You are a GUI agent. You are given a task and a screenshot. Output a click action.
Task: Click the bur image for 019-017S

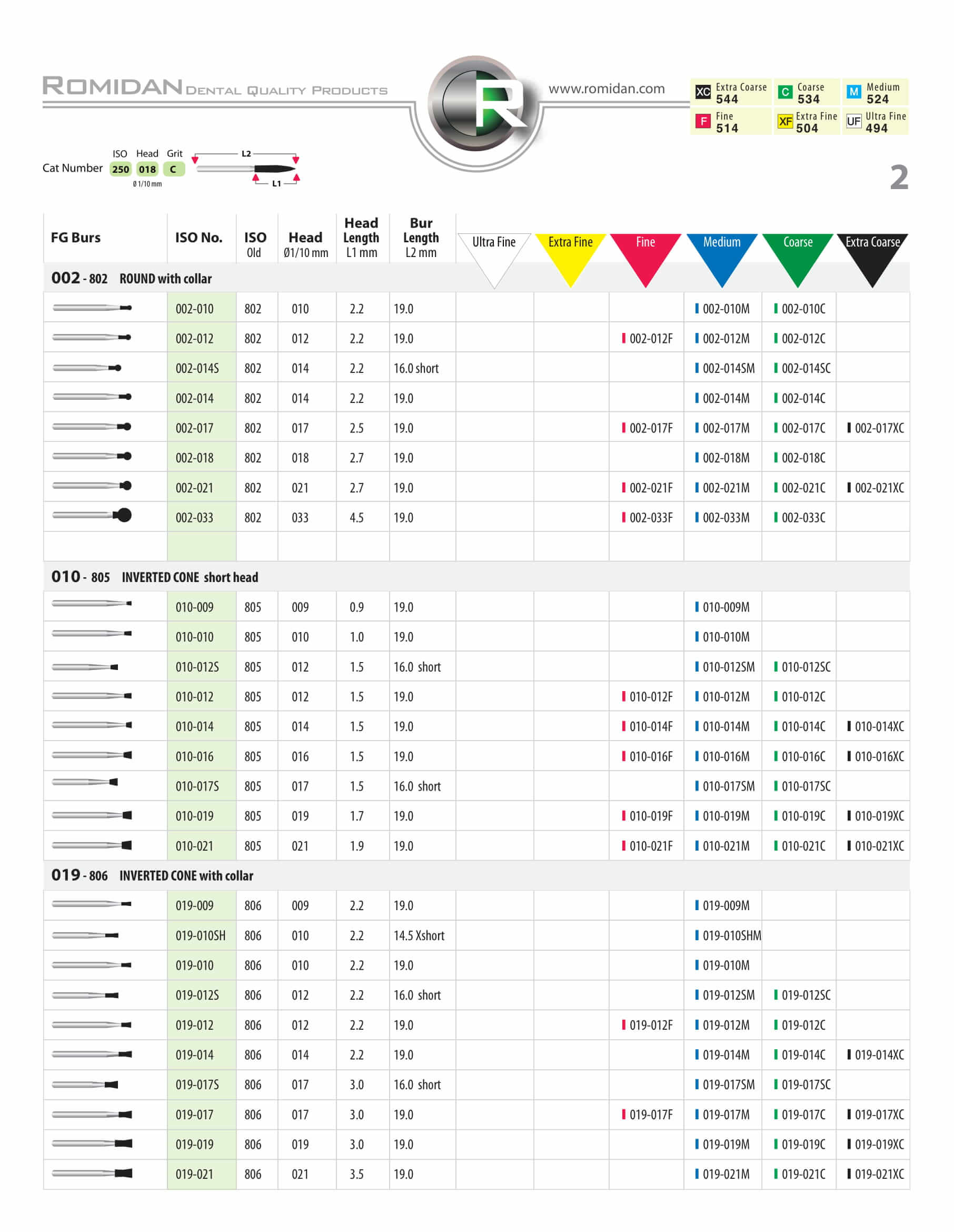[x=85, y=1084]
